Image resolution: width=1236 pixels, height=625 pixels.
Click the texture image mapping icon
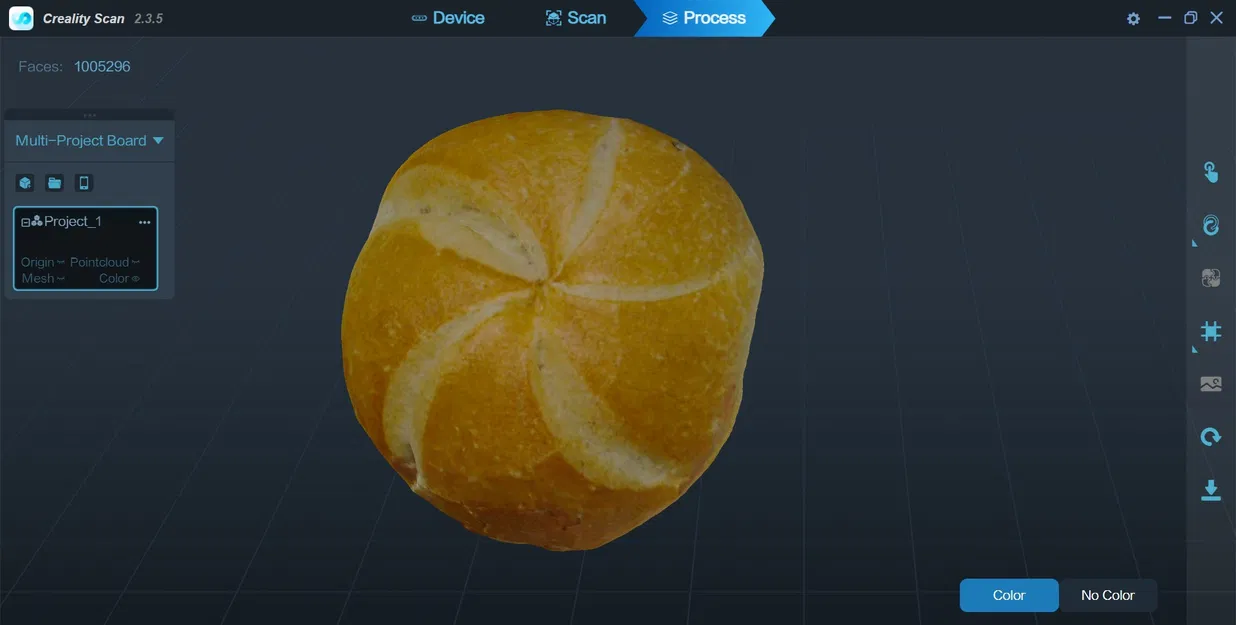click(x=1210, y=384)
